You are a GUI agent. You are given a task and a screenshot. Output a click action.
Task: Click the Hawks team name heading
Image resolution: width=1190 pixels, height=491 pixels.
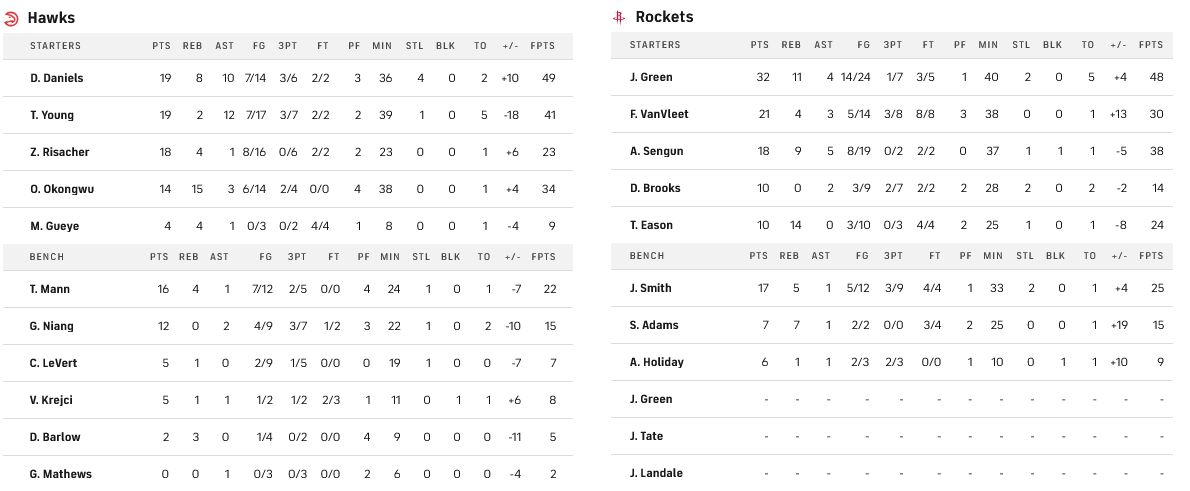click(51, 18)
